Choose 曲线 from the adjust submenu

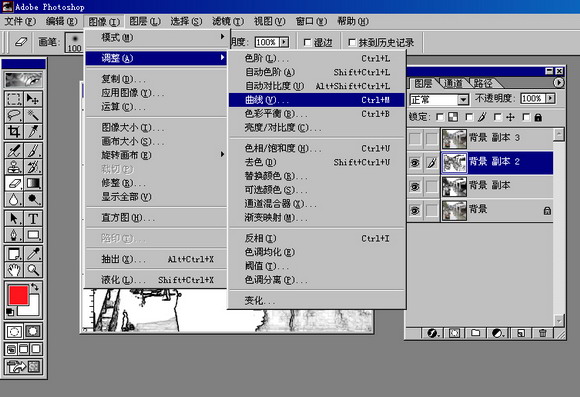click(317, 100)
